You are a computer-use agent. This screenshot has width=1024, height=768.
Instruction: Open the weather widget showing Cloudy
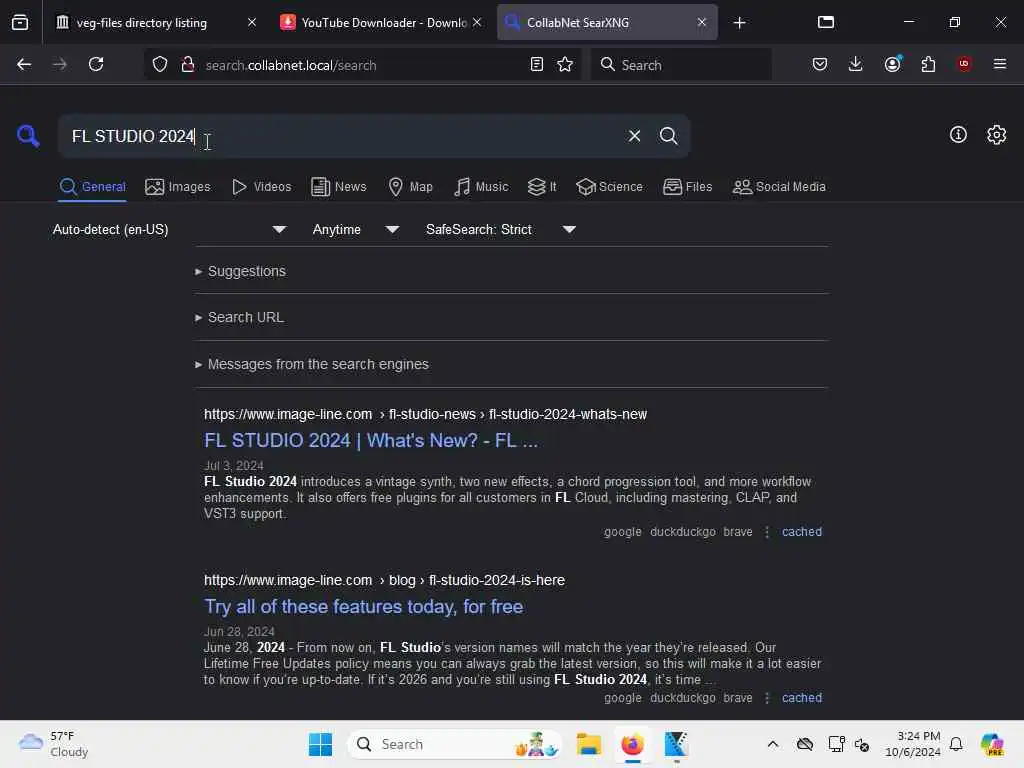(54, 744)
